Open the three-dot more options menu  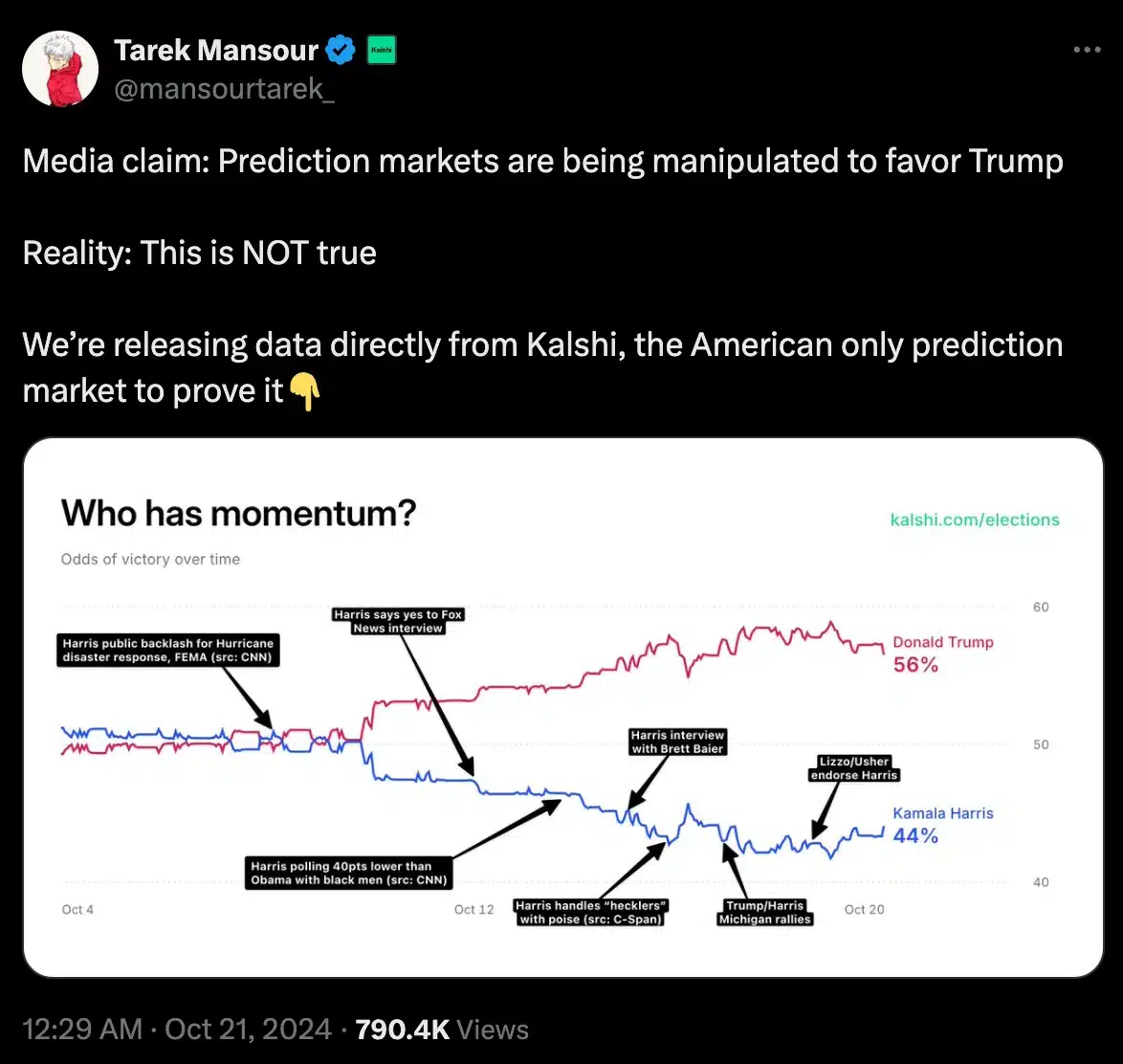[x=1087, y=50]
